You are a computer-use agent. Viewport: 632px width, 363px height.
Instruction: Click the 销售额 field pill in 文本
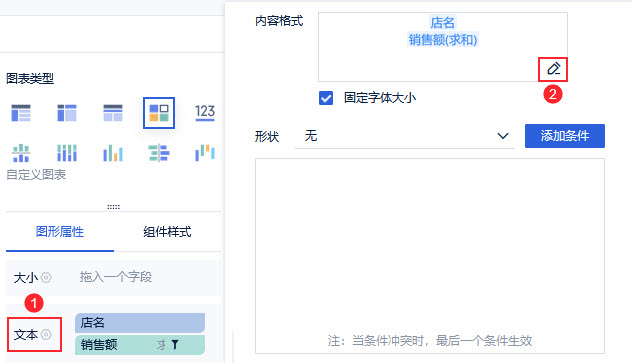pyautogui.click(x=140, y=345)
